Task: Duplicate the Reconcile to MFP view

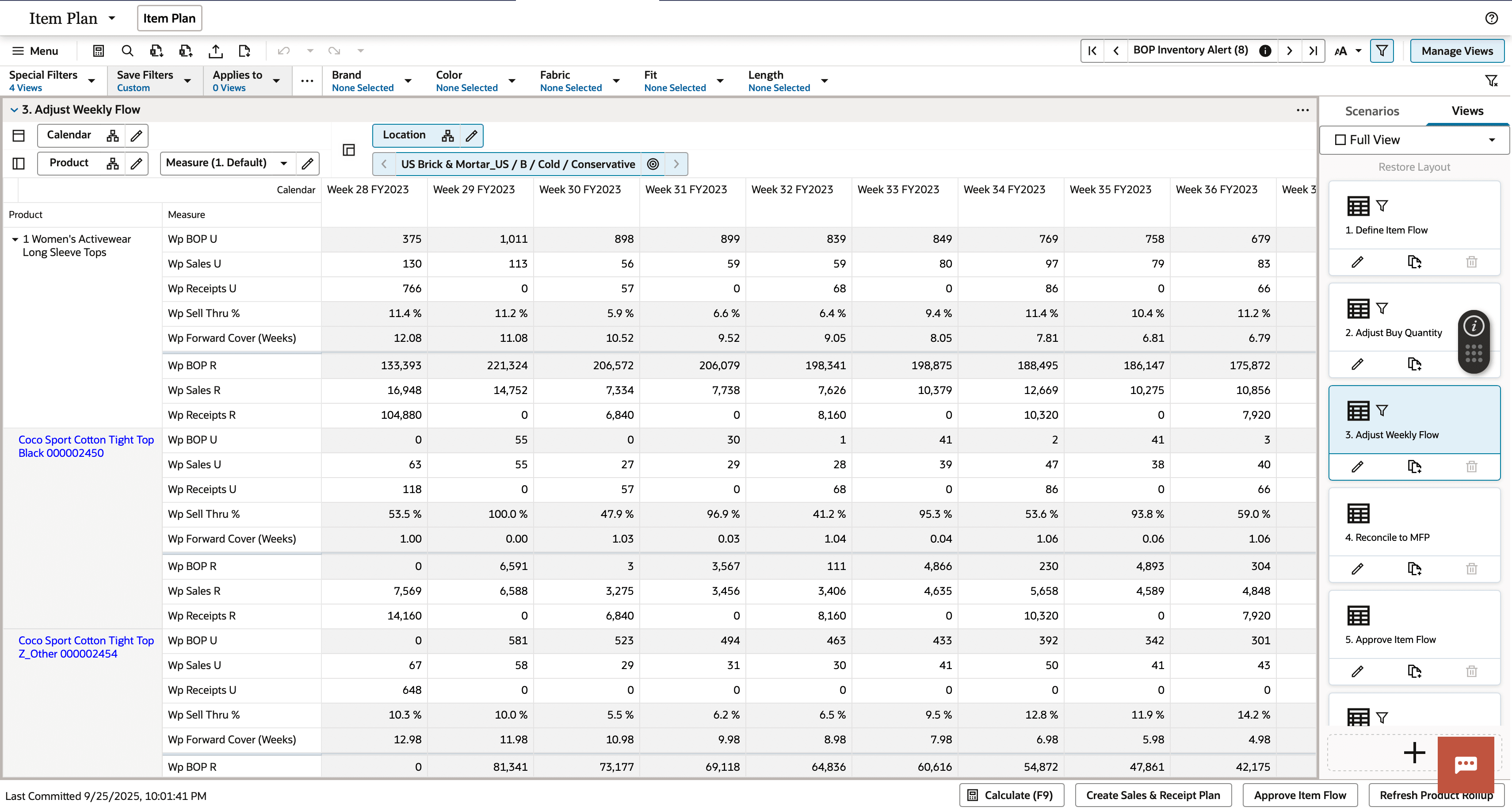Action: pos(1415,569)
